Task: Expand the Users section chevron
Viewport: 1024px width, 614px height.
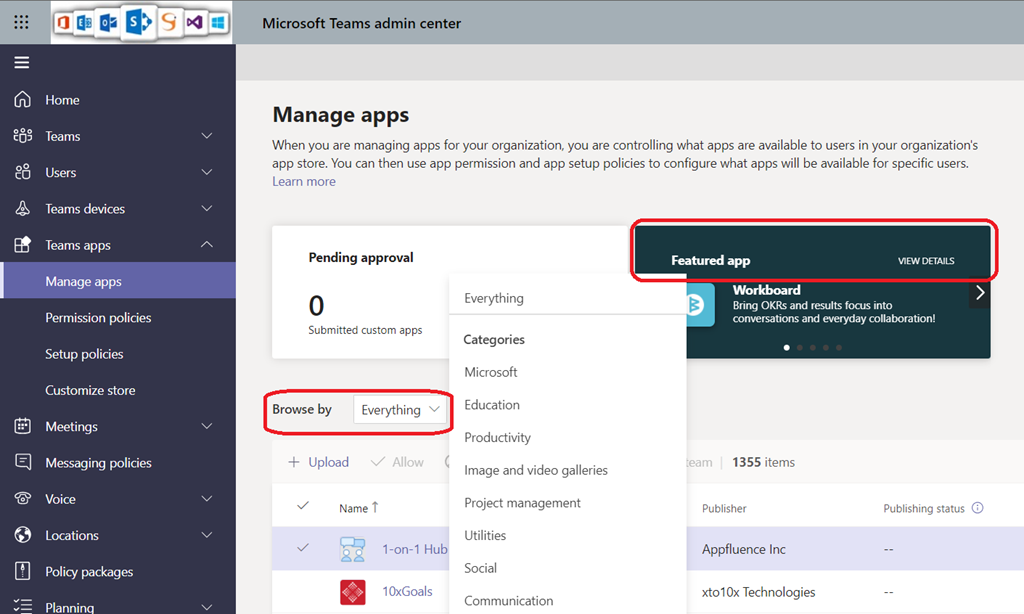Action: tap(207, 172)
